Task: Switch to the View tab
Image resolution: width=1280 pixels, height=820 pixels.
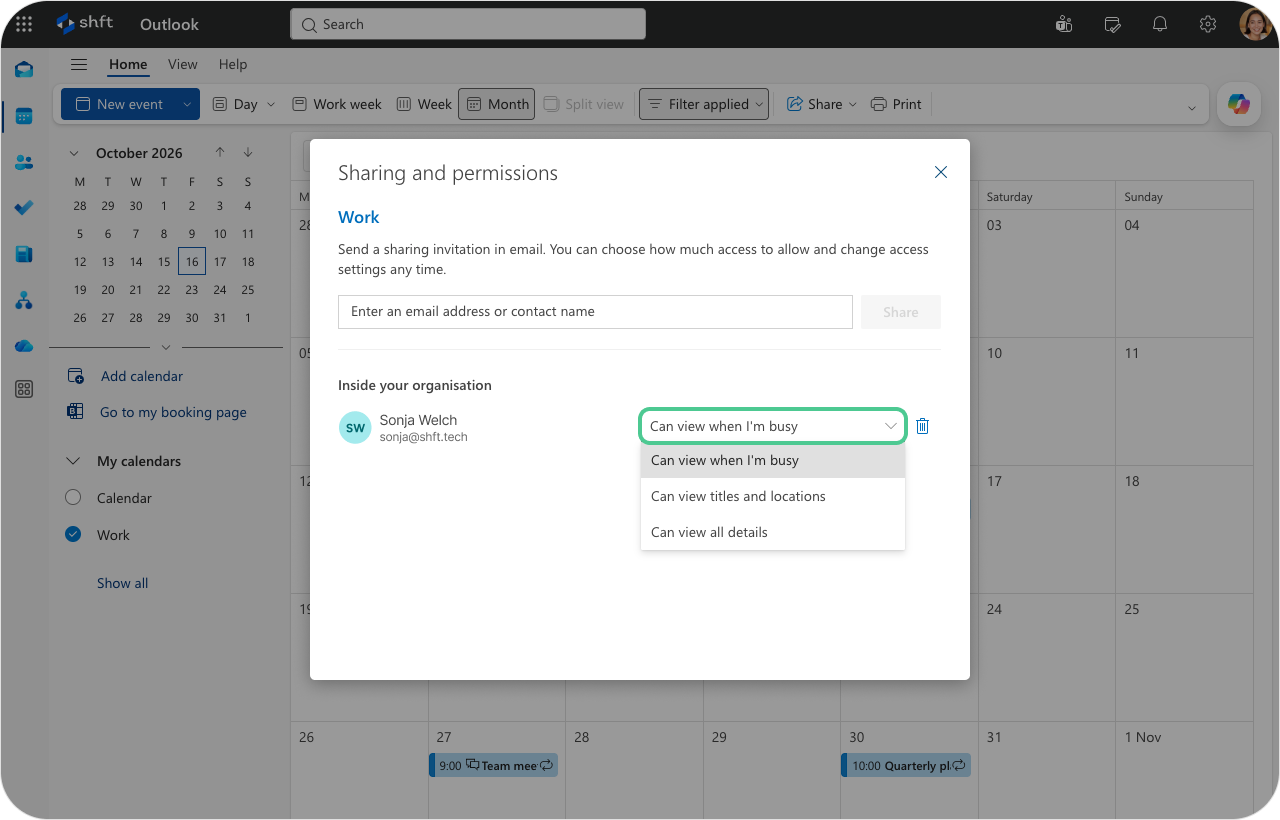Action: (x=183, y=65)
